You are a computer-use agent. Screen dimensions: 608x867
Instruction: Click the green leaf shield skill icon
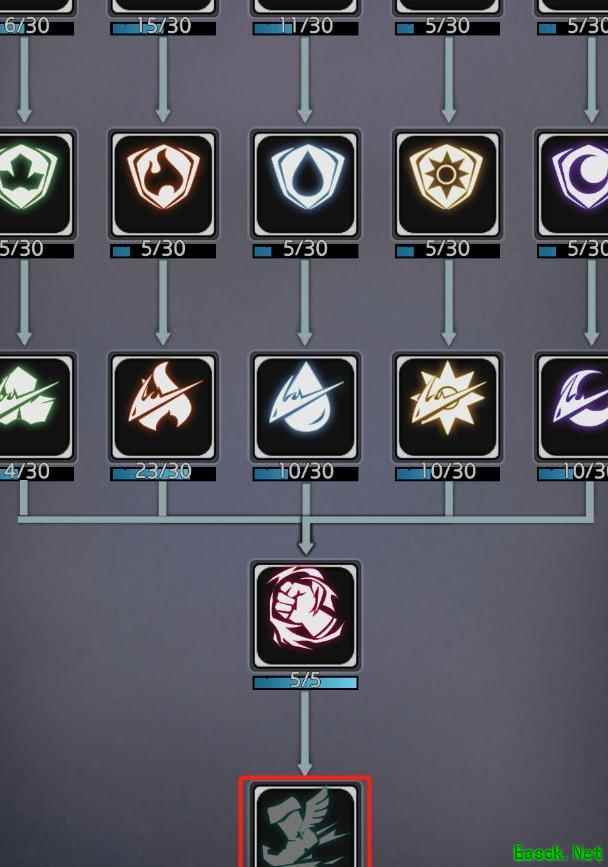(36, 185)
